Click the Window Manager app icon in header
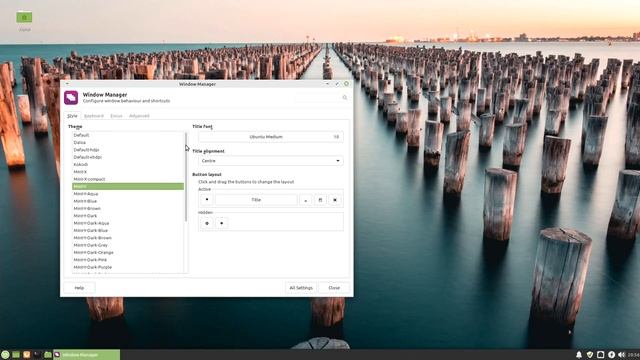Viewport: 640px width, 360px height. 71,98
